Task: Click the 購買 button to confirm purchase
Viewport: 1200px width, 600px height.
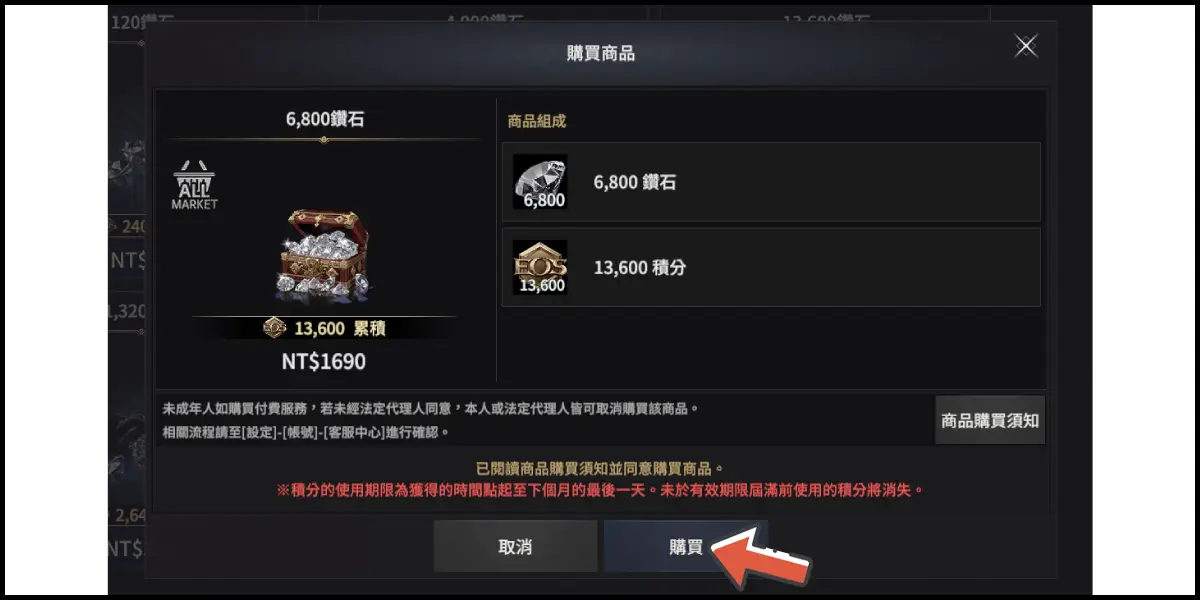Action: click(685, 546)
